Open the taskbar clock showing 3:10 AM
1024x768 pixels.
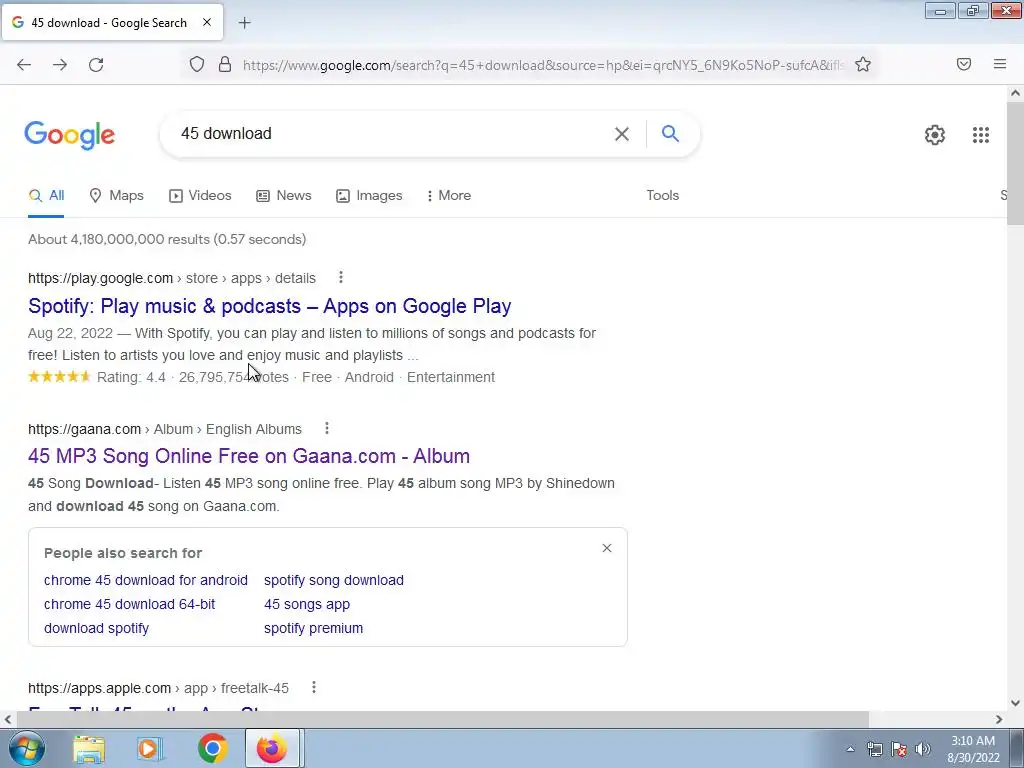click(x=973, y=749)
